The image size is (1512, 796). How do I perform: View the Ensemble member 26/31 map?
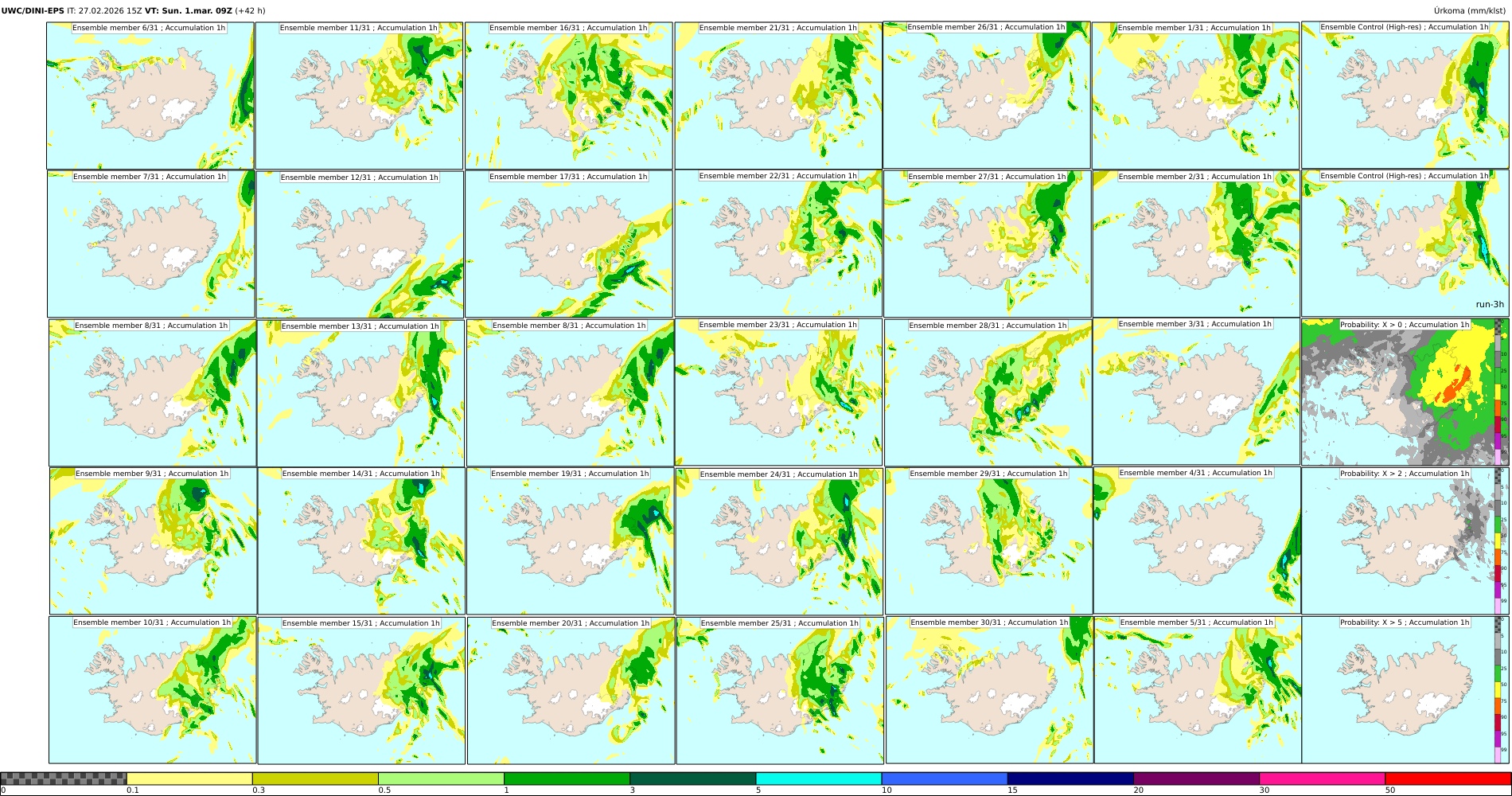pyautogui.click(x=987, y=95)
